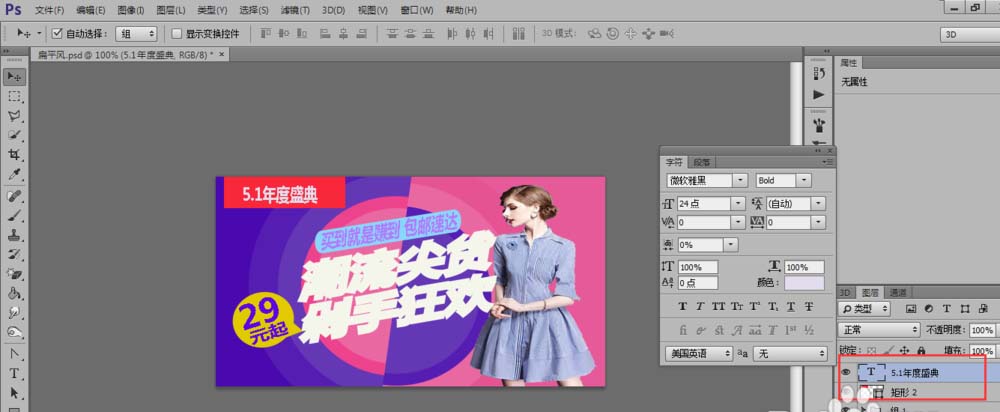This screenshot has height=412, width=1000.
Task: Open the 类型 layer filter dropdown
Action: tap(864, 309)
